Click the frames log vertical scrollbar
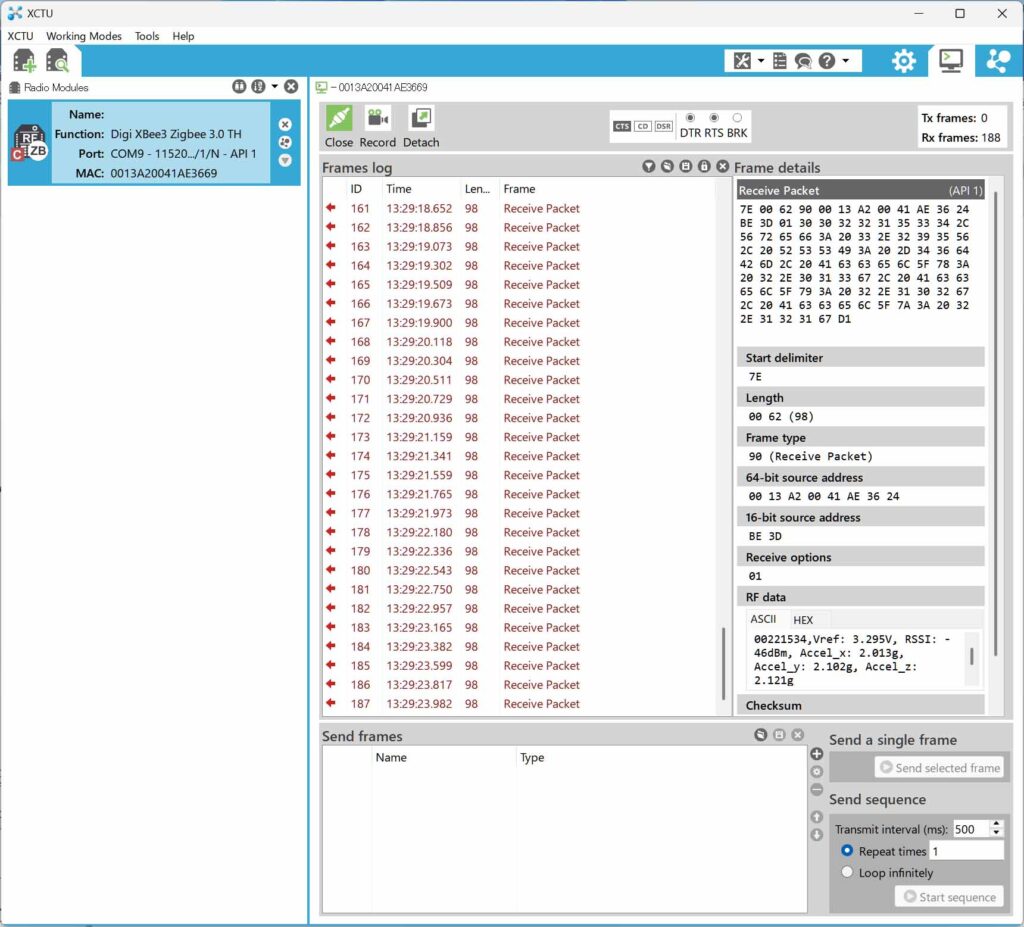This screenshot has height=927, width=1024. coord(724,663)
